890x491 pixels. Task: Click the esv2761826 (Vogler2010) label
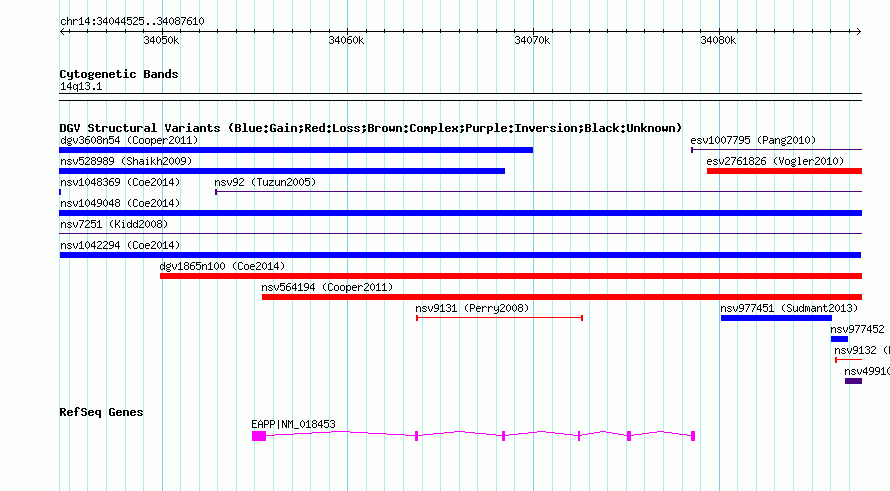[775, 161]
